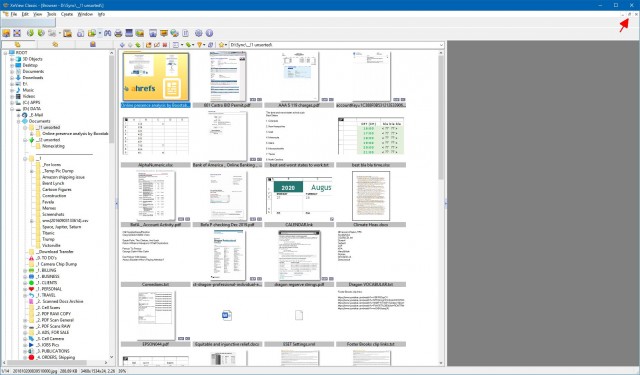Screen dimensions: 640x375
Task: Click the binoculars search icon
Action: click(107, 33)
